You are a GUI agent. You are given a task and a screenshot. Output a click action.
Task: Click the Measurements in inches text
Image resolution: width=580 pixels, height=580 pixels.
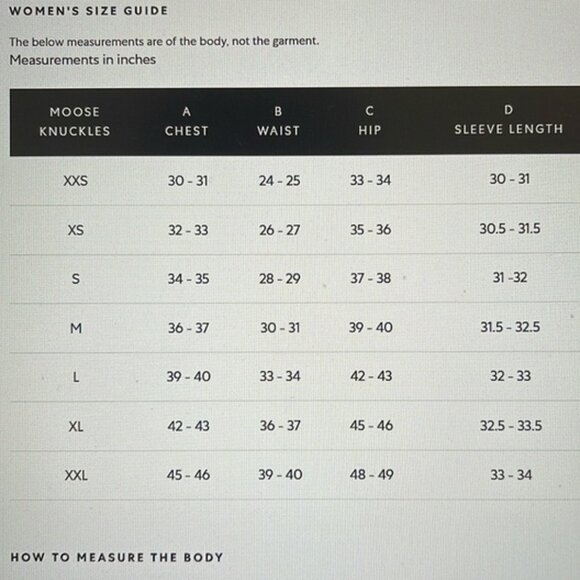pos(82,60)
